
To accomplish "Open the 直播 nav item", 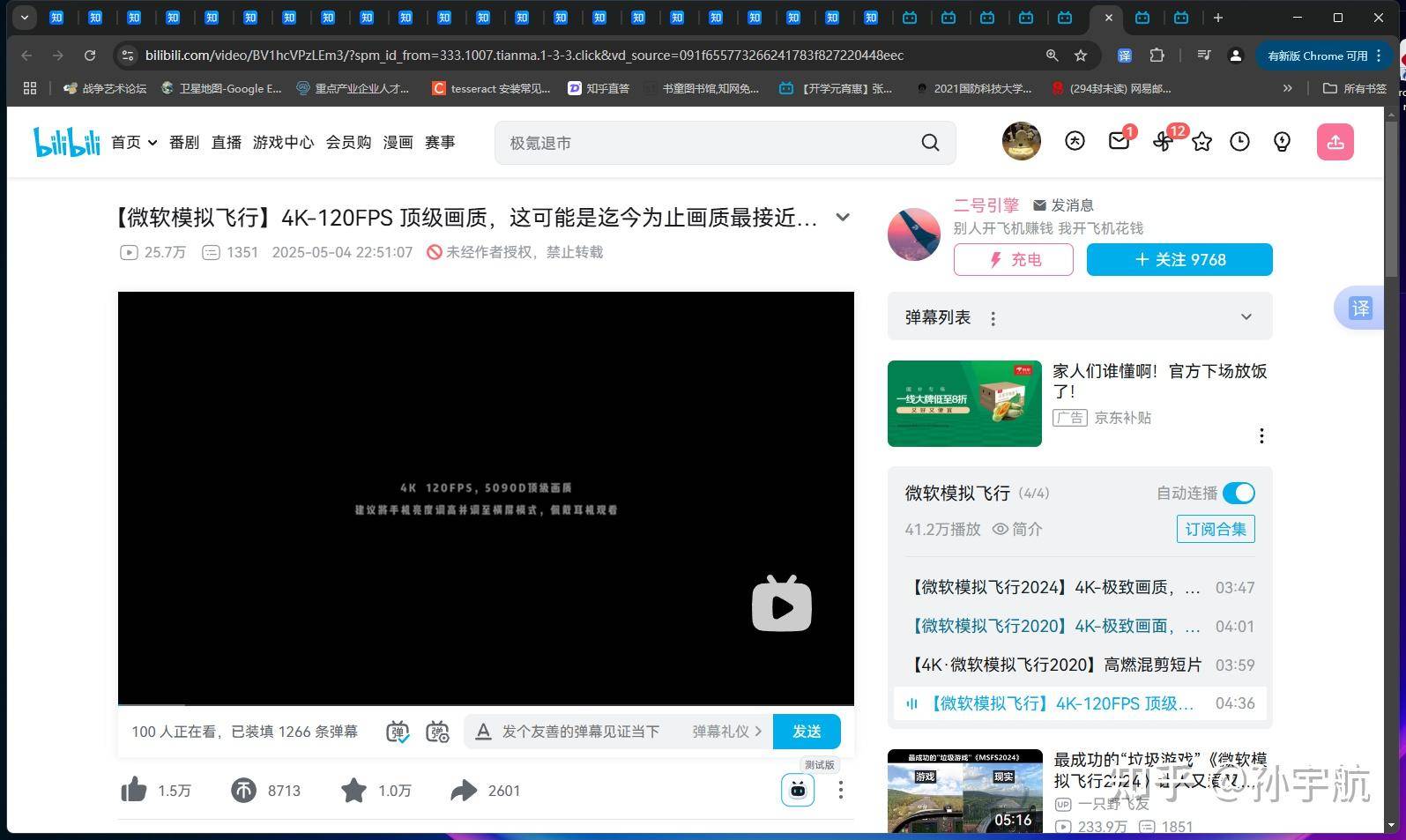I will [x=227, y=142].
